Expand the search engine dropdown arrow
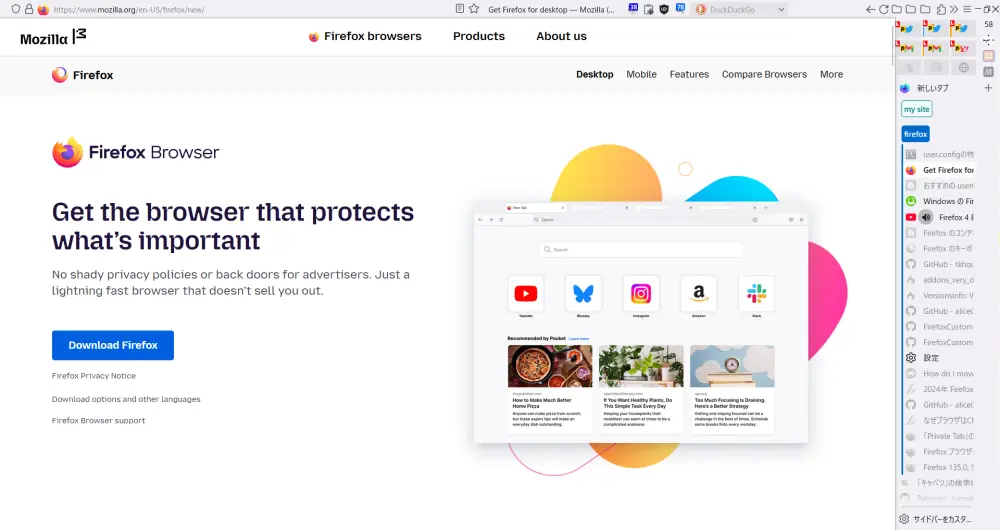This screenshot has width=1000, height=530. (781, 10)
